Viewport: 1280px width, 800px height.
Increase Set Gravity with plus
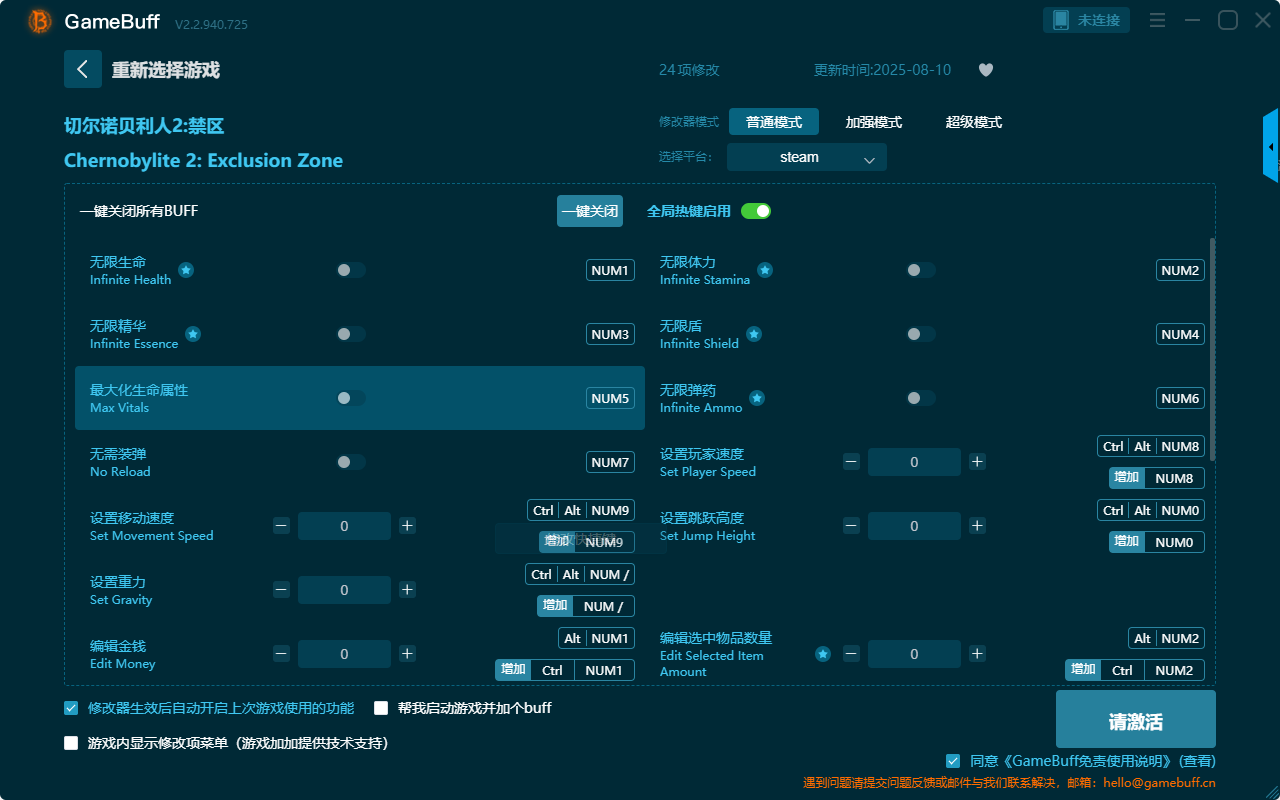408,590
